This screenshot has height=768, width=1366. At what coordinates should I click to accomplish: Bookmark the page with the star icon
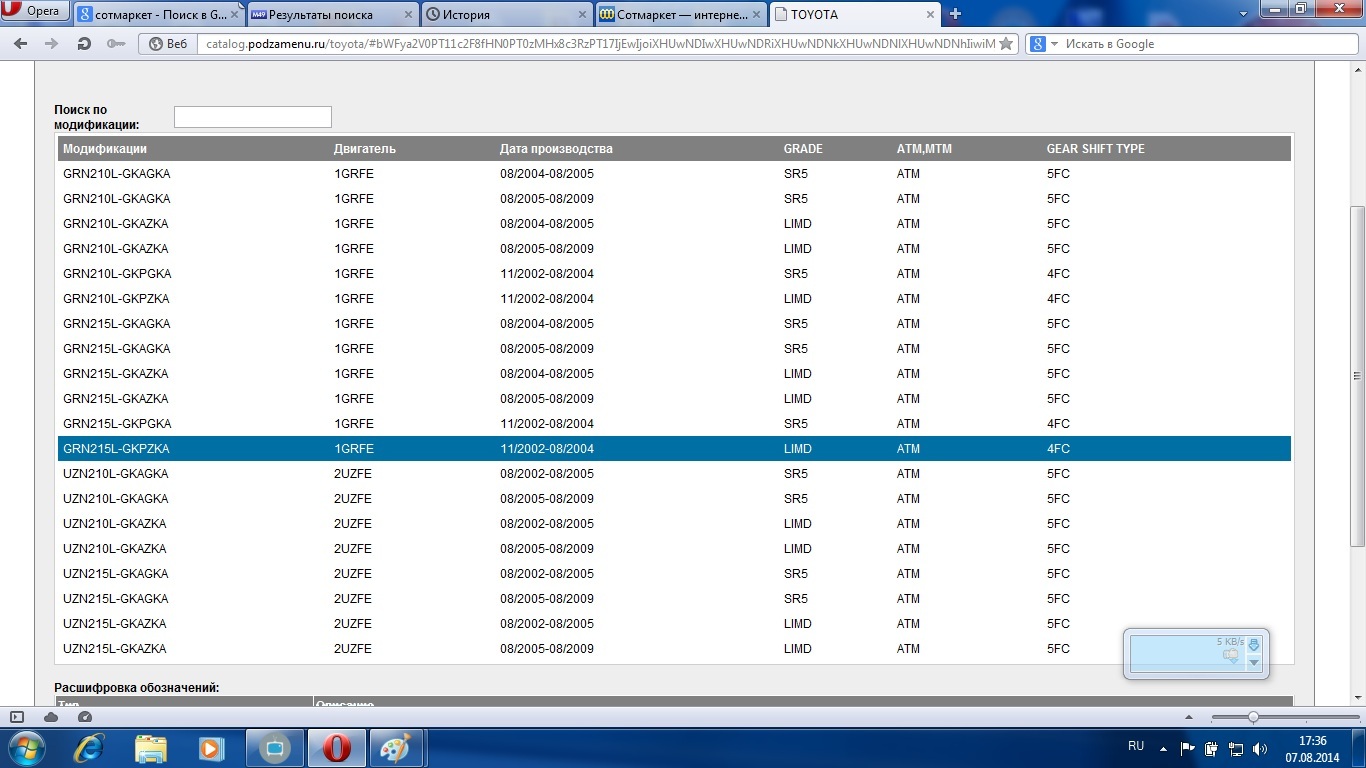click(1006, 44)
